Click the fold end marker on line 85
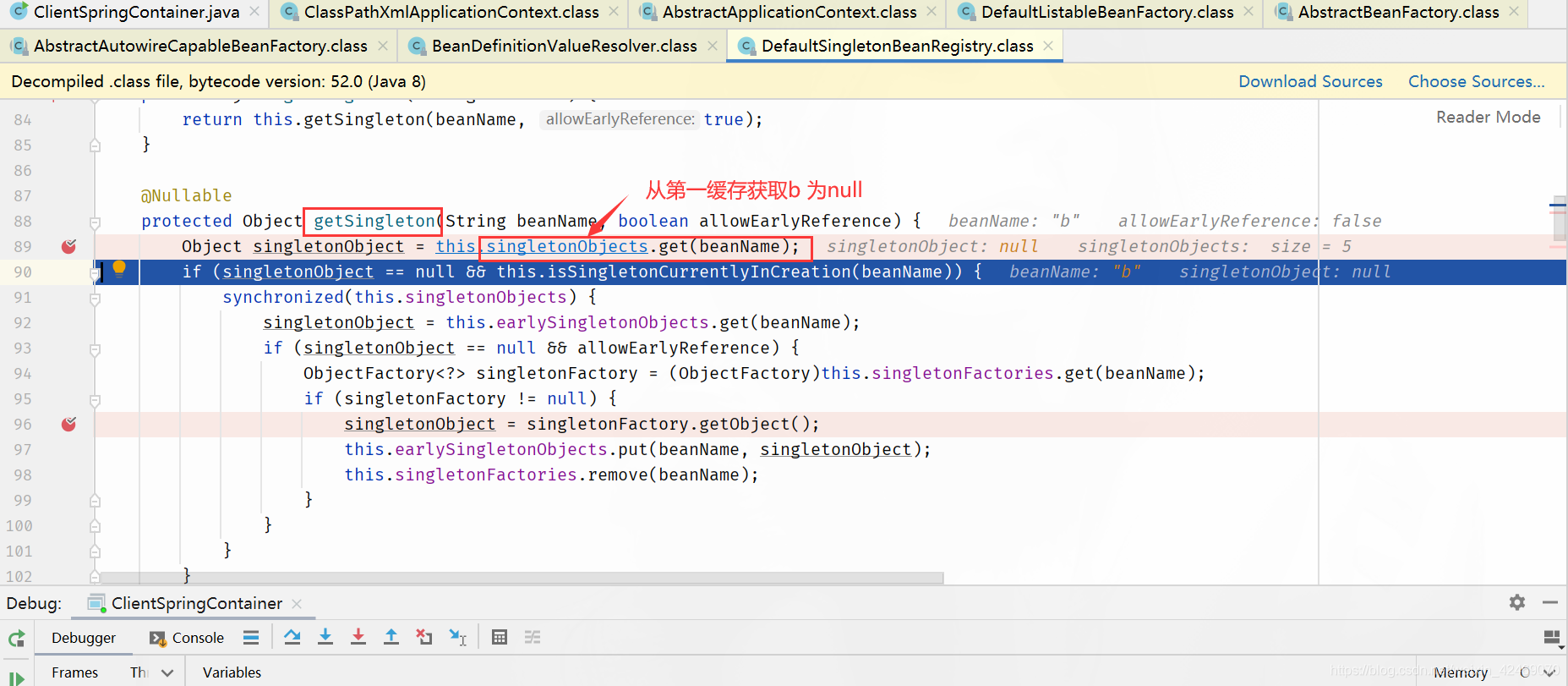This screenshot has width=1568, height=686. 95,145
